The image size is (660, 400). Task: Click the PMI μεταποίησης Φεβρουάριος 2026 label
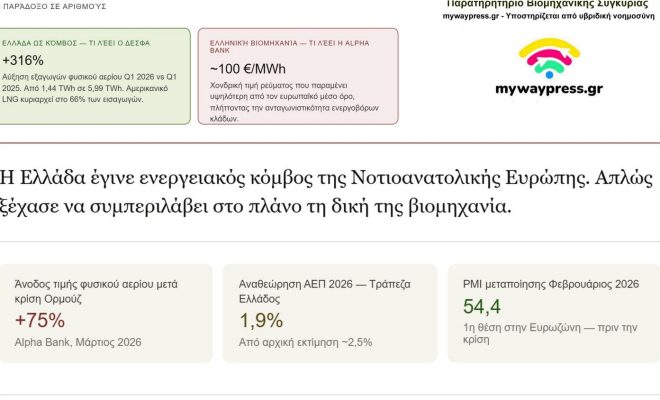[x=551, y=284]
